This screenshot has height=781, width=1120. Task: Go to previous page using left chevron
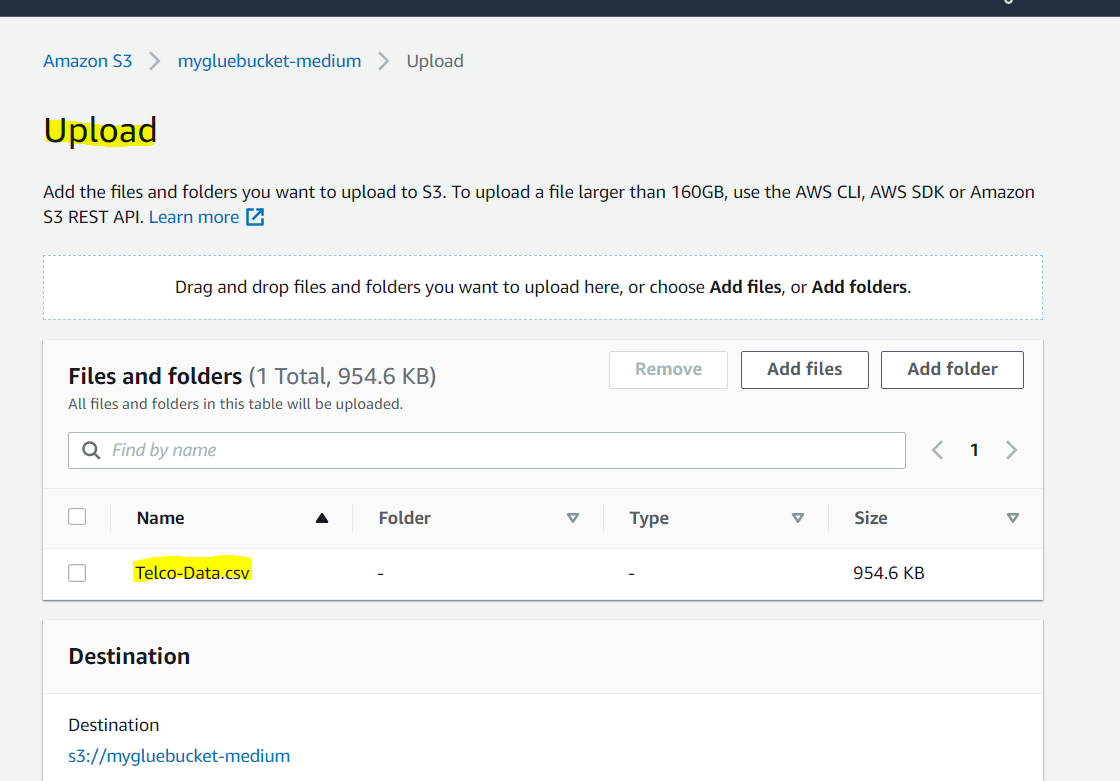[937, 450]
